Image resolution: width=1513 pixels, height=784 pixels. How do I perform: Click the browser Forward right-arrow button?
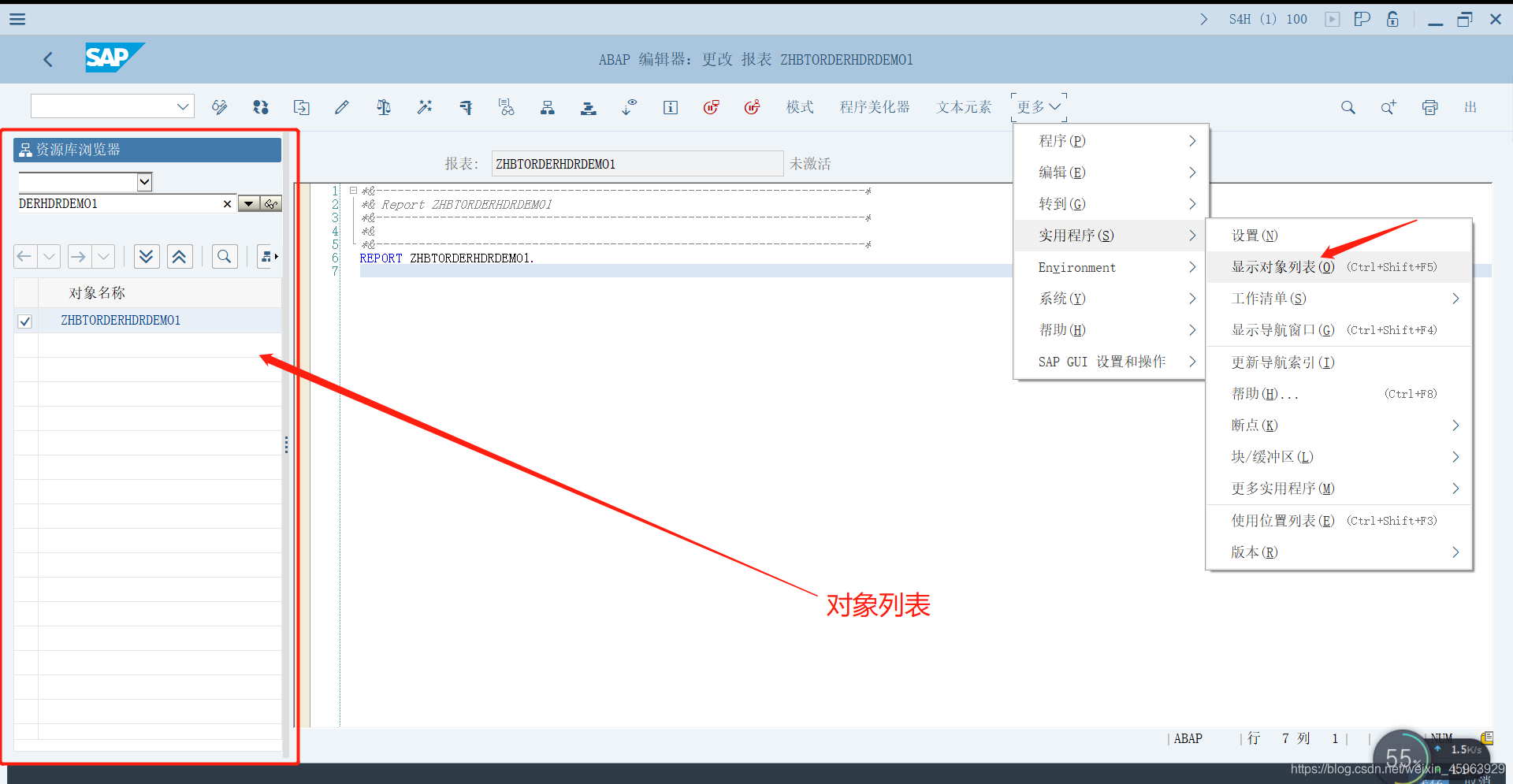(x=79, y=257)
